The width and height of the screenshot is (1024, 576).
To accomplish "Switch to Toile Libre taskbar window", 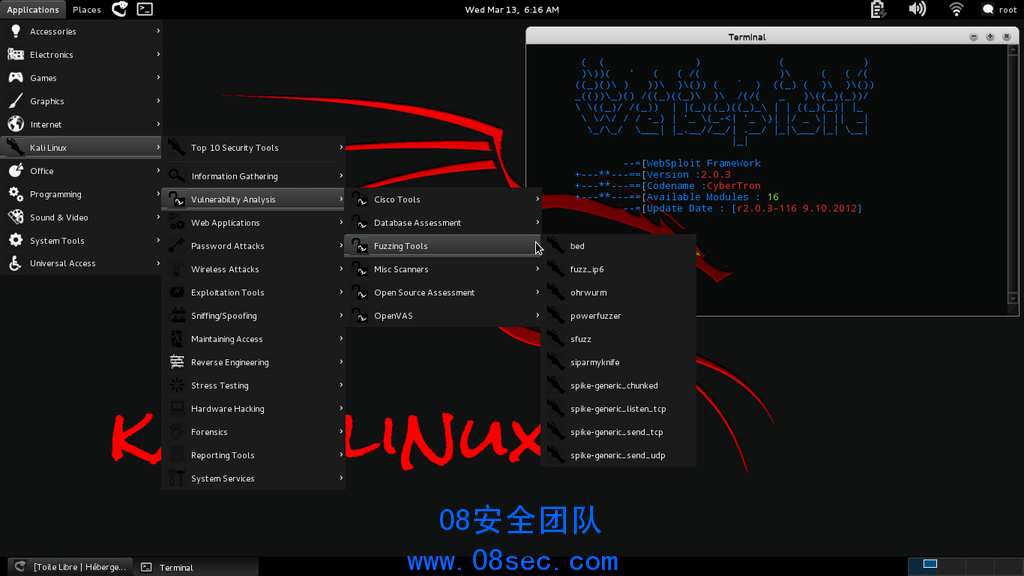I will [70, 567].
